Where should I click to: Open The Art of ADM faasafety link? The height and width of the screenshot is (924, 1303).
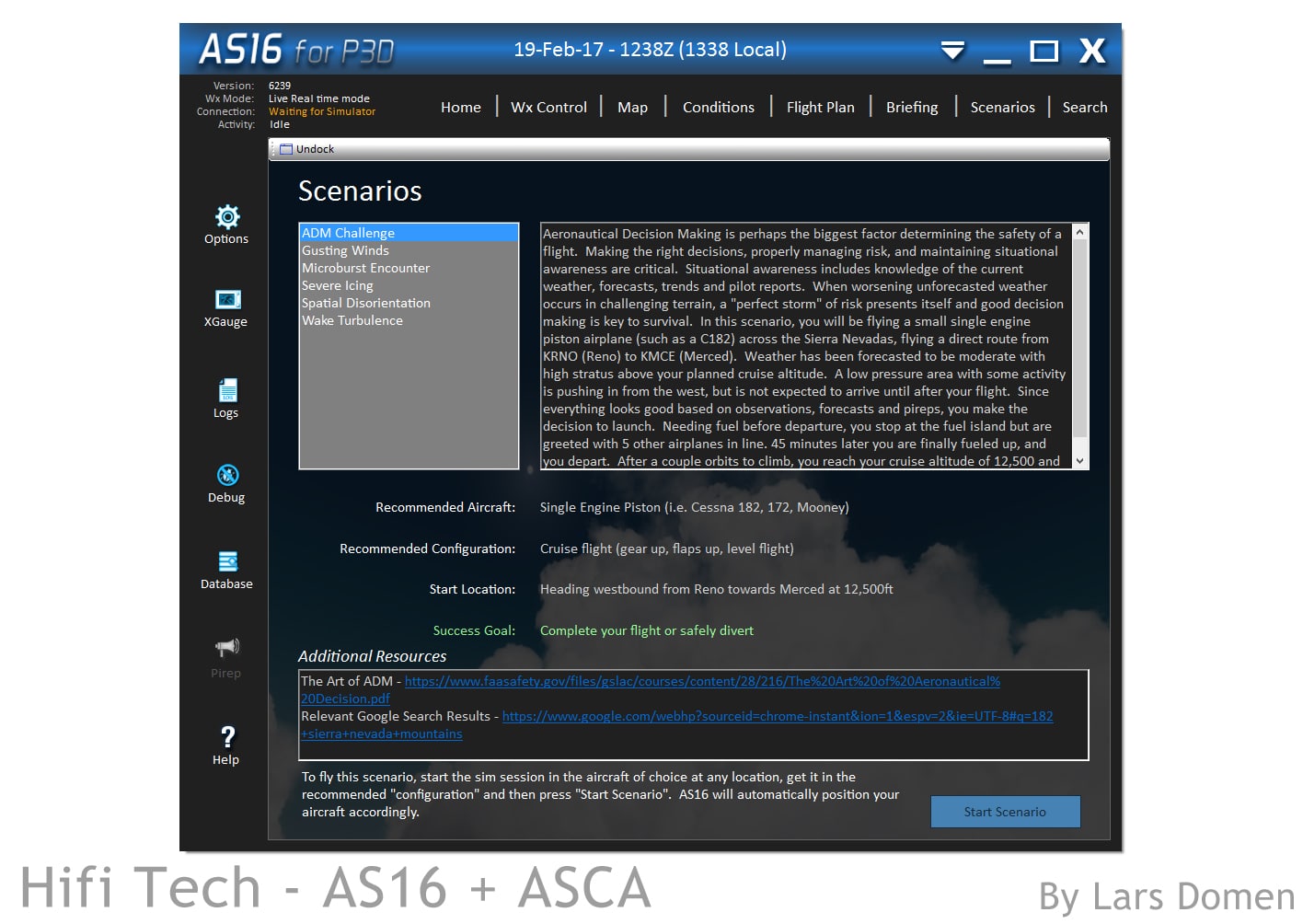pos(701,682)
